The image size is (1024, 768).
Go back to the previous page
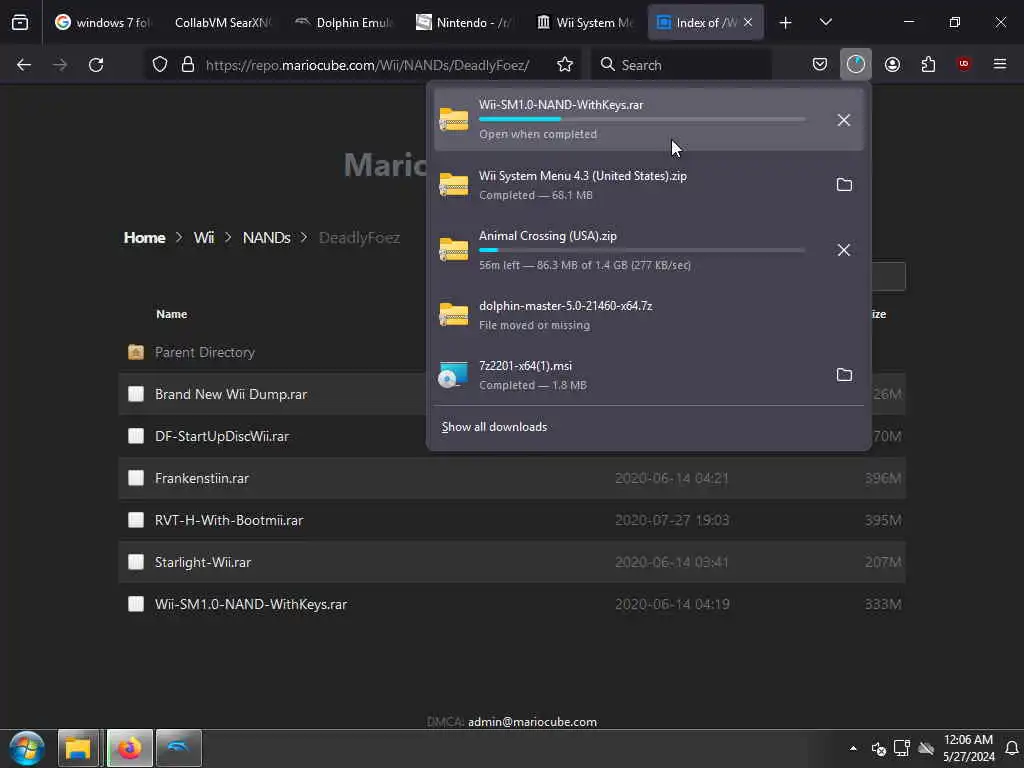(24, 65)
